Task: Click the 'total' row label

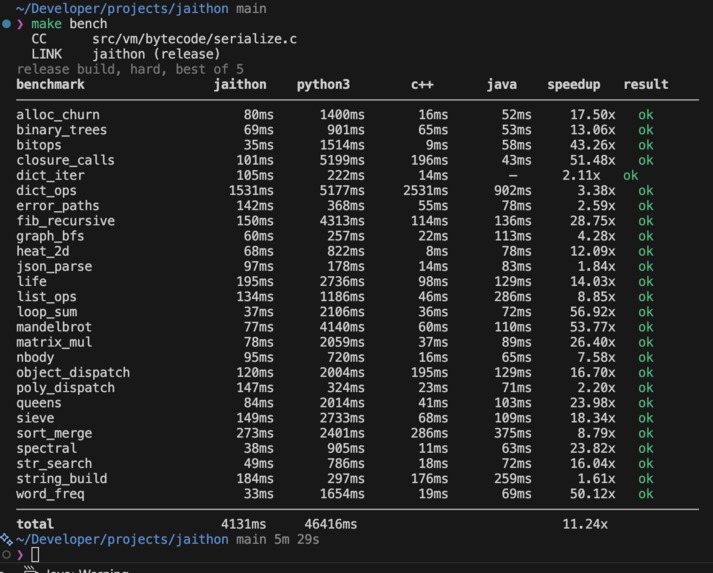Action: [35, 524]
